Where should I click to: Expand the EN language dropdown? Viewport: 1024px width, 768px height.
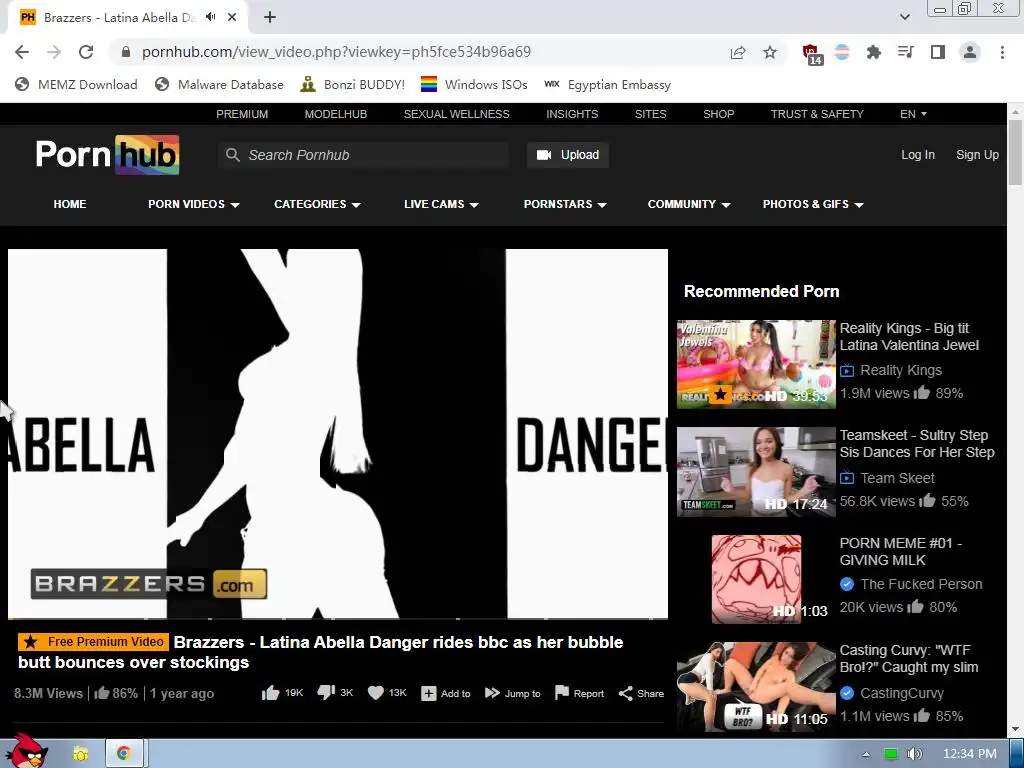click(x=913, y=114)
